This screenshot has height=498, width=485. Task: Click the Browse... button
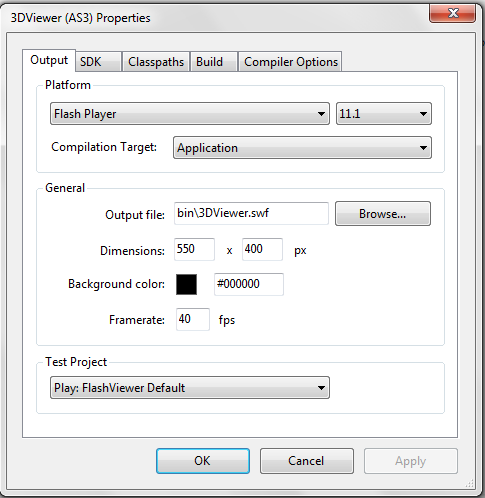tap(383, 213)
